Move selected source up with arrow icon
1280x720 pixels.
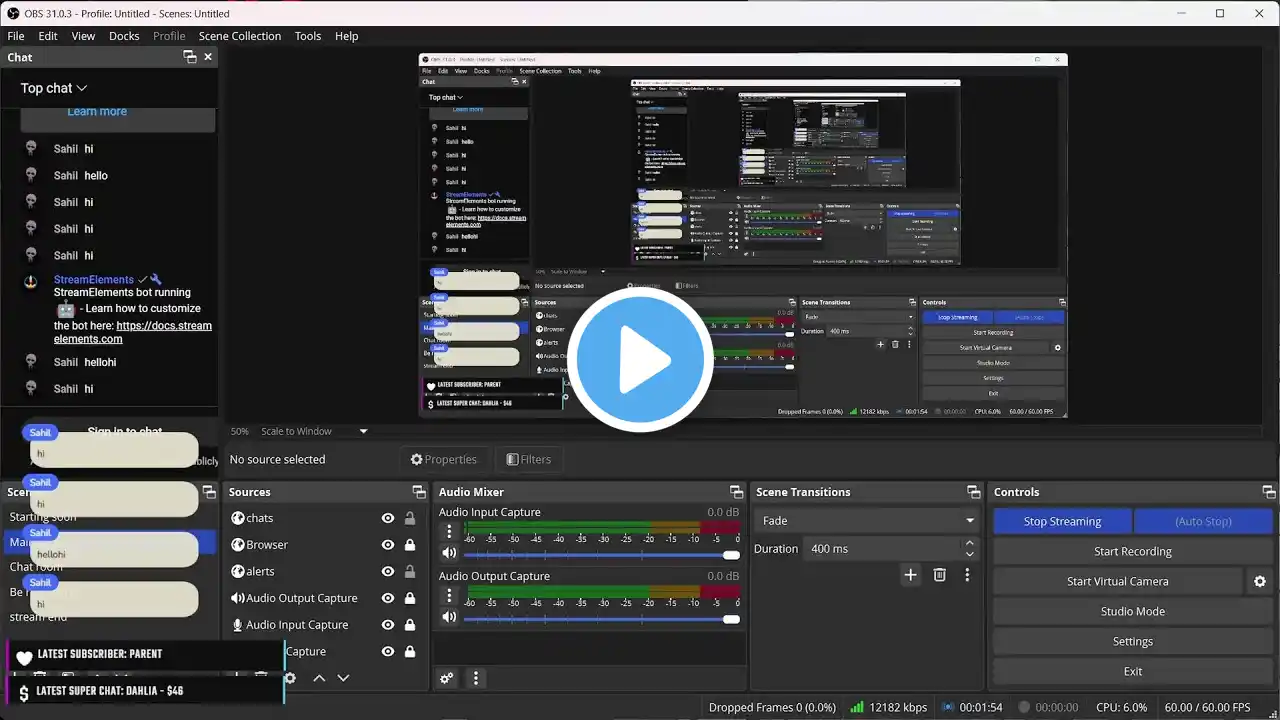pos(319,678)
